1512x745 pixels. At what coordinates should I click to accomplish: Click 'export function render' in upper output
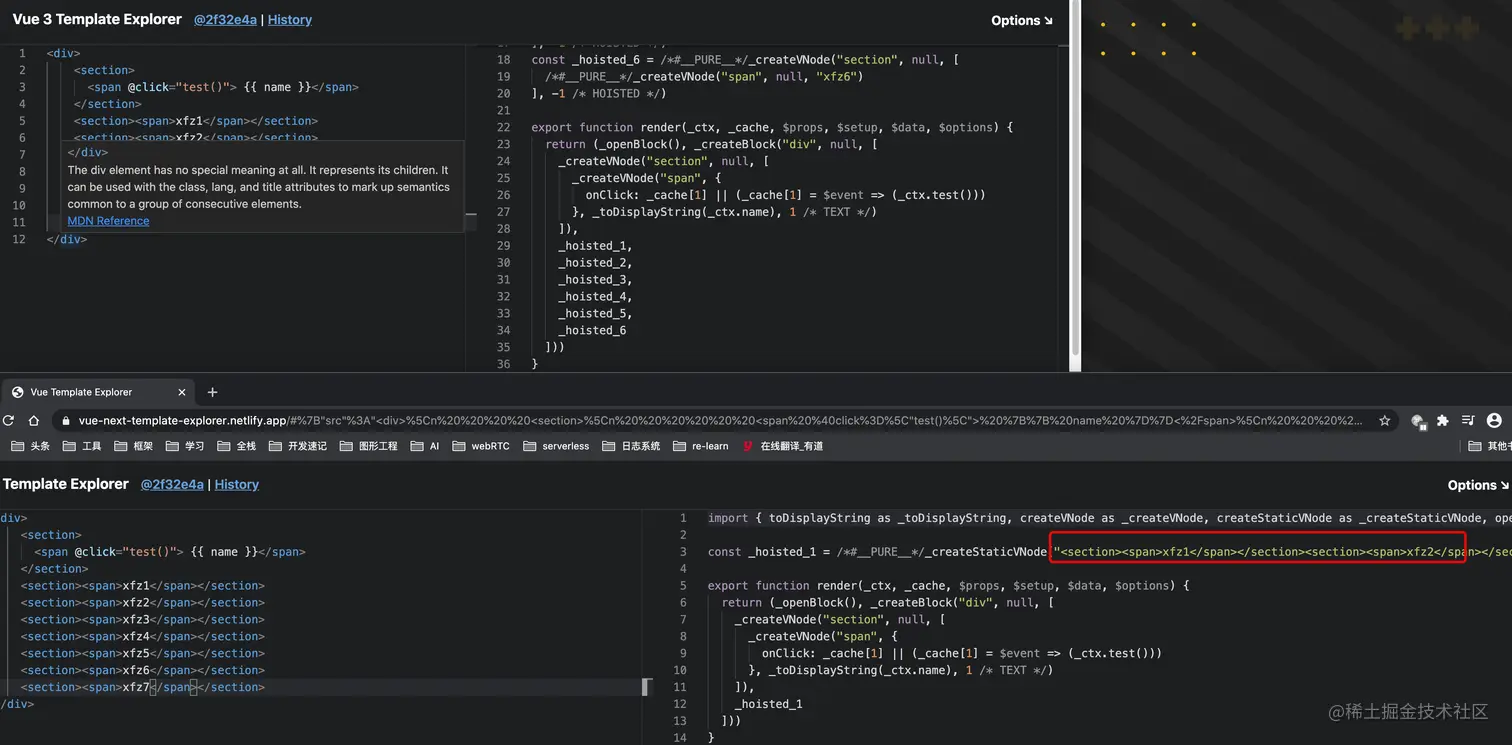pyautogui.click(x=772, y=127)
